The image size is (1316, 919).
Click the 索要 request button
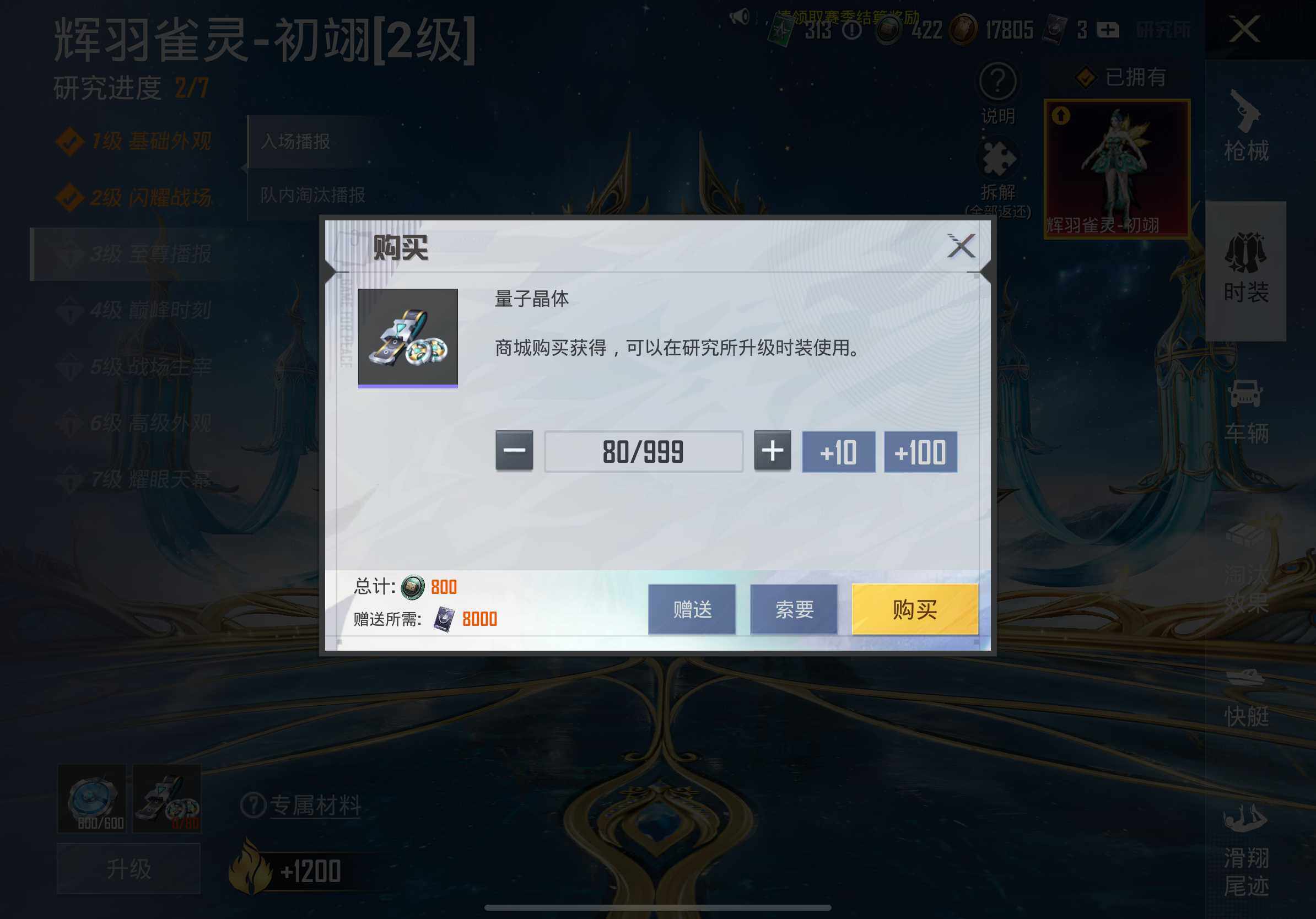click(794, 609)
